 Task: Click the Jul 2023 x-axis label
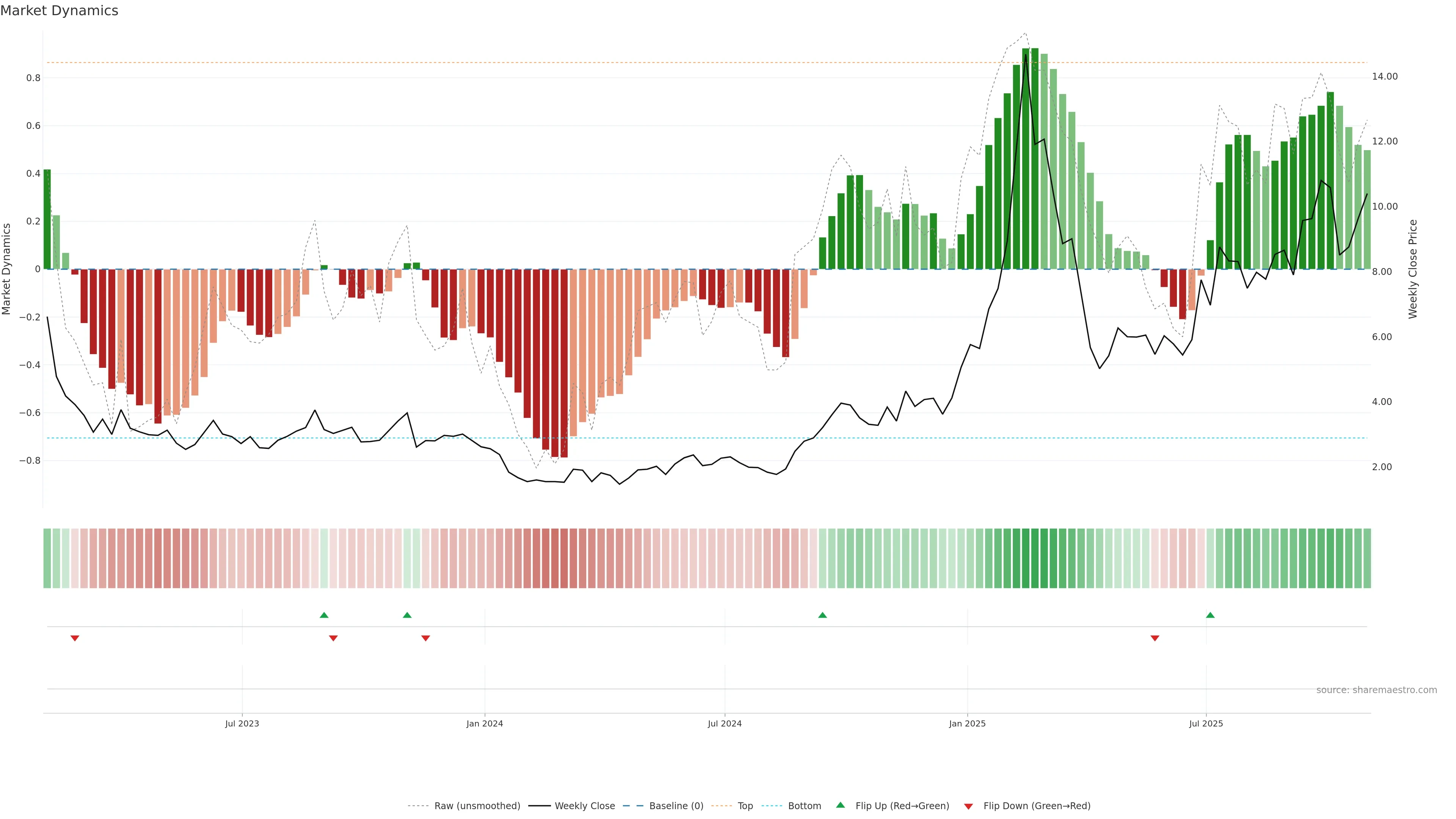[242, 723]
